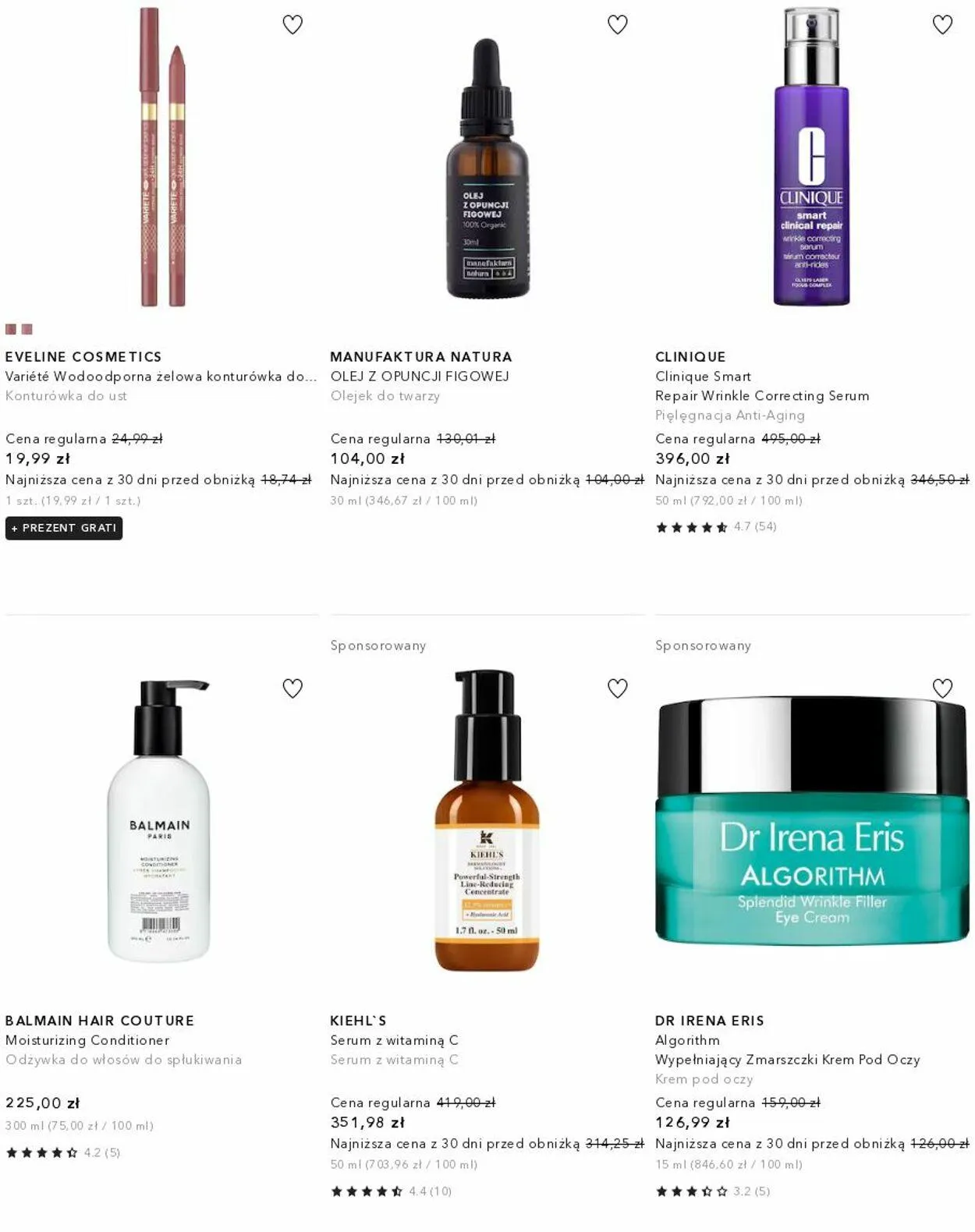
Task: Choose the lighter pink lip liner swatch
Action: coord(27,329)
